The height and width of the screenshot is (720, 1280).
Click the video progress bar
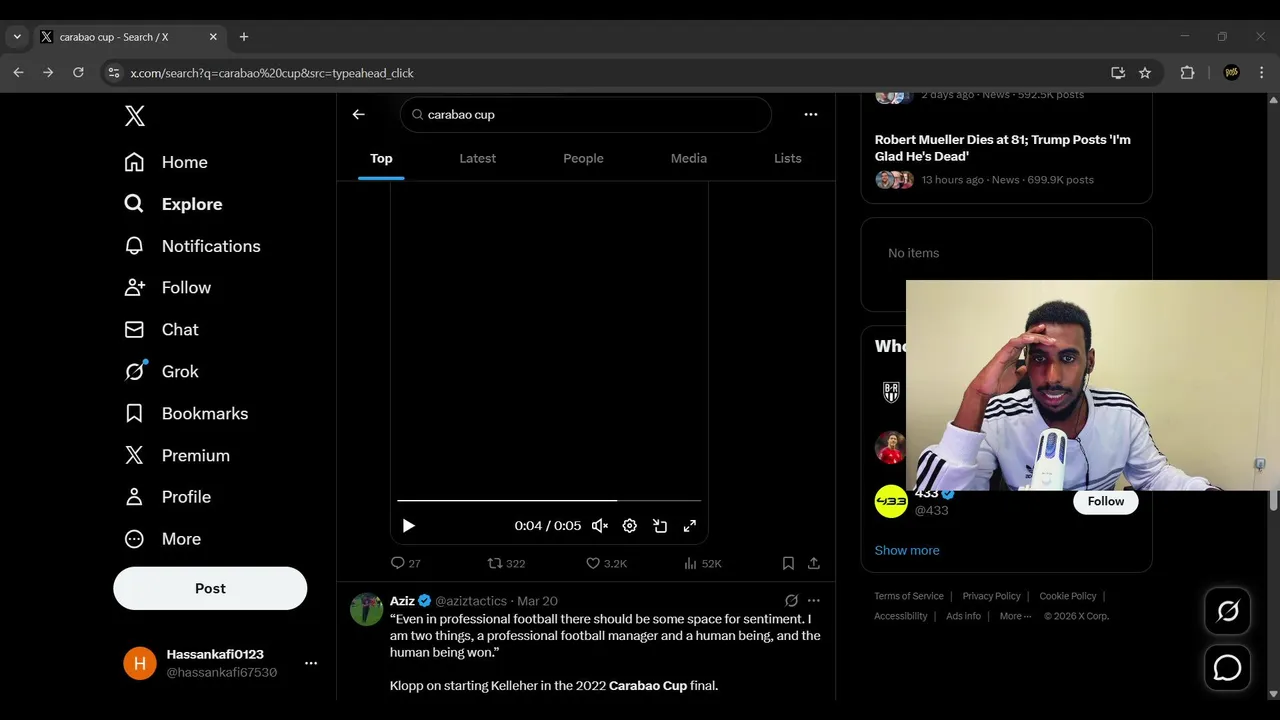[549, 500]
